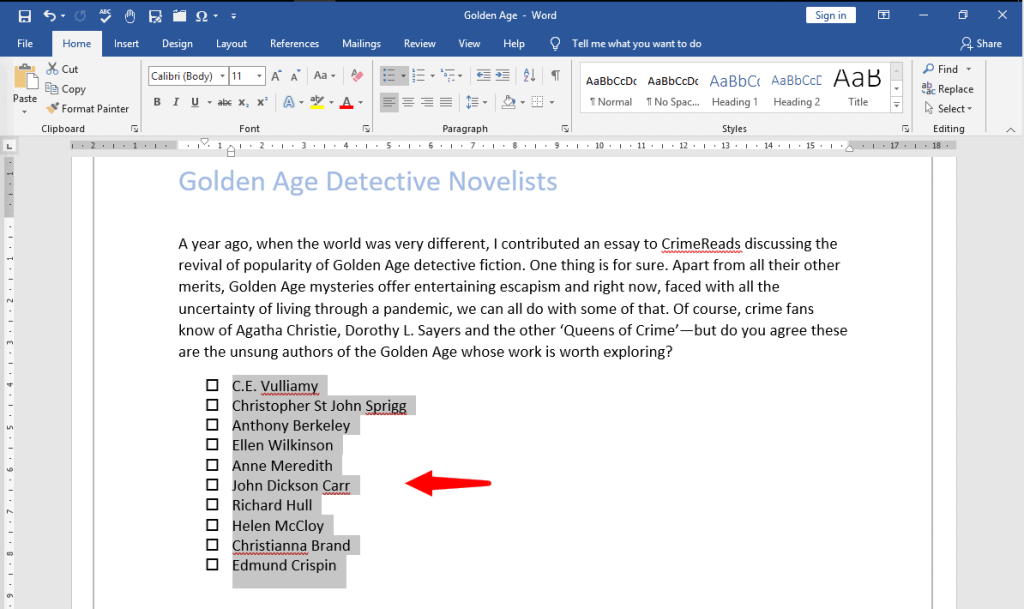
Task: Run spelling and grammar check icon
Action: pyautogui.click(x=104, y=16)
